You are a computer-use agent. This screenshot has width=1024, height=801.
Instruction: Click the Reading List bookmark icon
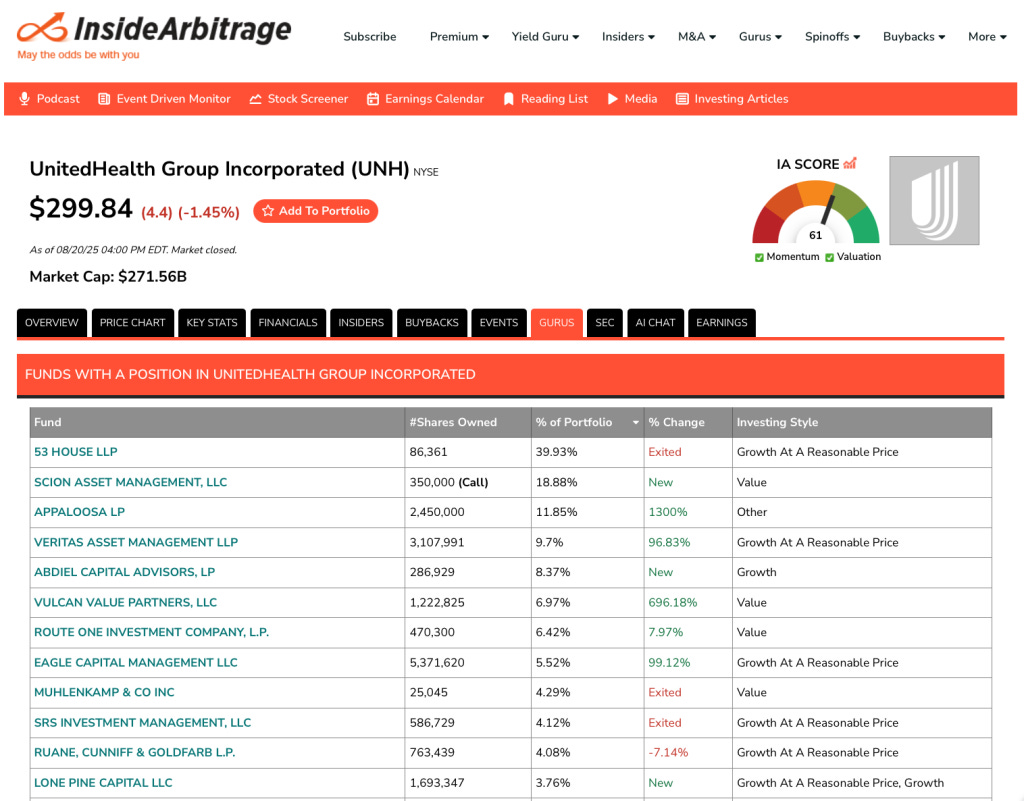click(509, 99)
